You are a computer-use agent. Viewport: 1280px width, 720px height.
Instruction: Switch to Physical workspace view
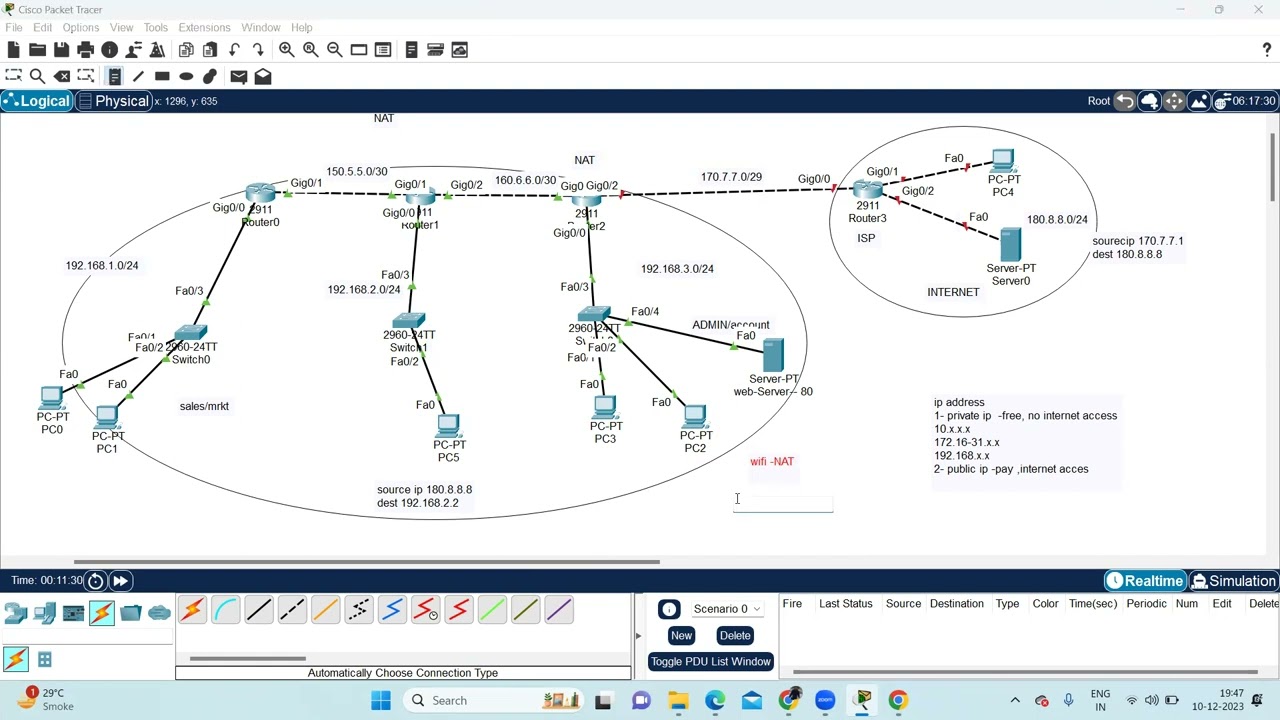(x=113, y=101)
